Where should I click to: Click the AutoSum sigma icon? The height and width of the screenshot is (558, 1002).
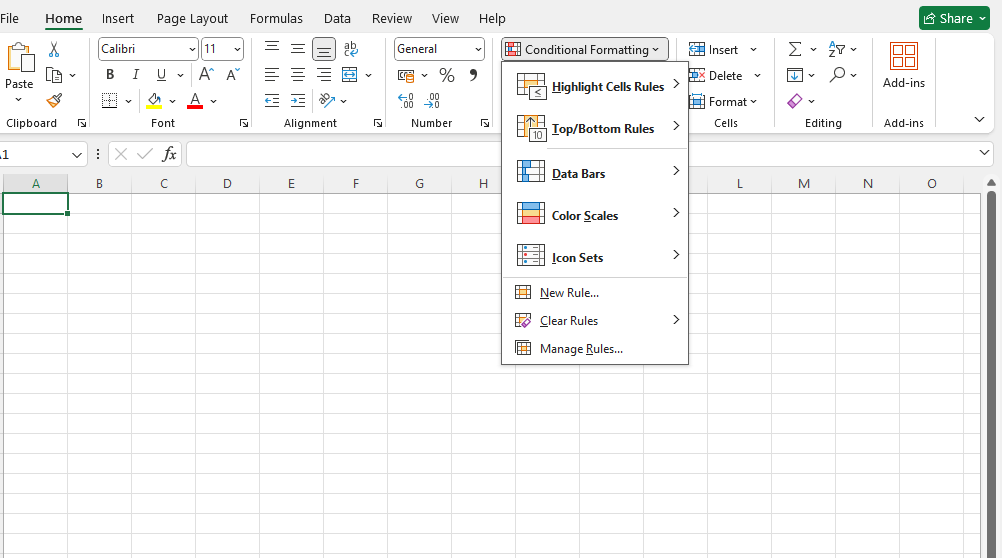tap(794, 49)
